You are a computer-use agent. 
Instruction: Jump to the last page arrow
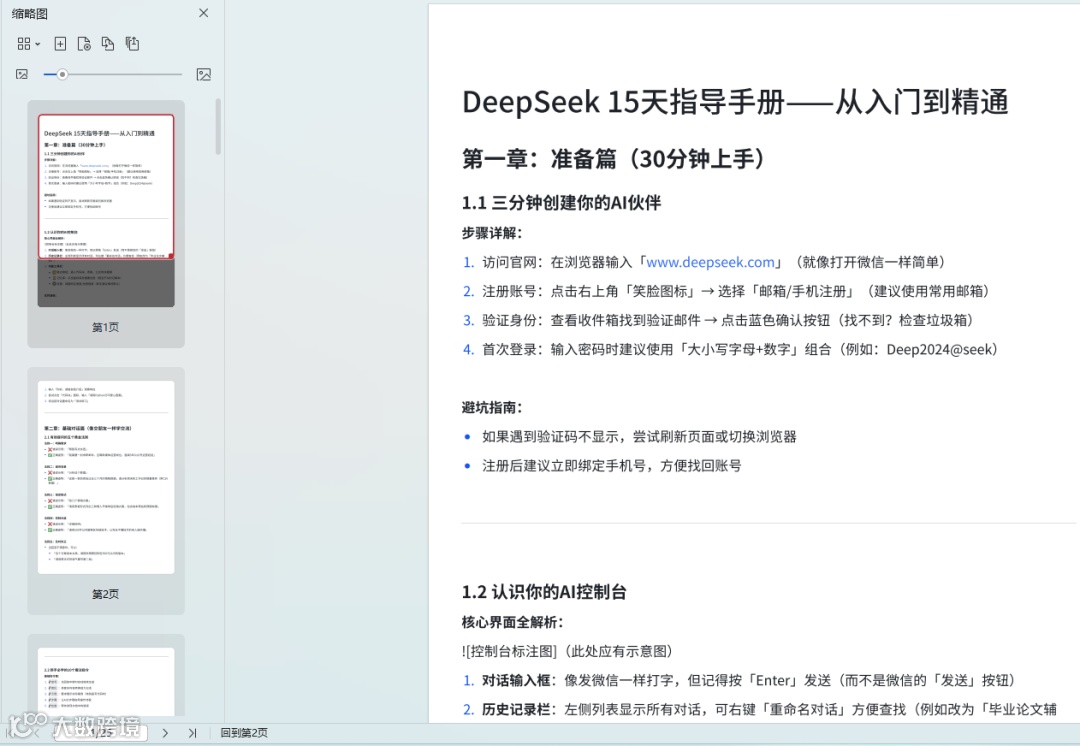192,734
